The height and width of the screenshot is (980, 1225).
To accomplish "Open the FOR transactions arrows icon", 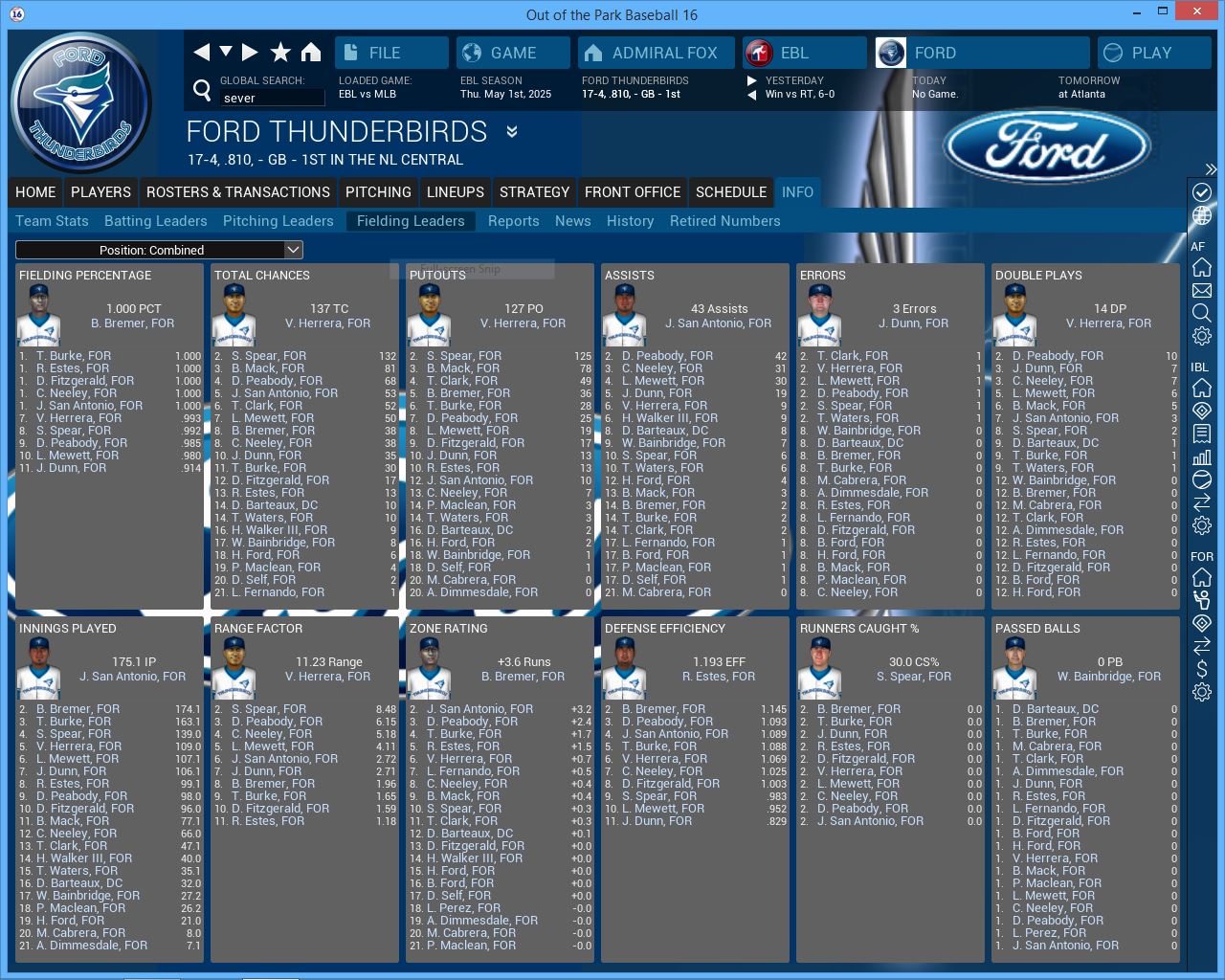I will click(1202, 646).
